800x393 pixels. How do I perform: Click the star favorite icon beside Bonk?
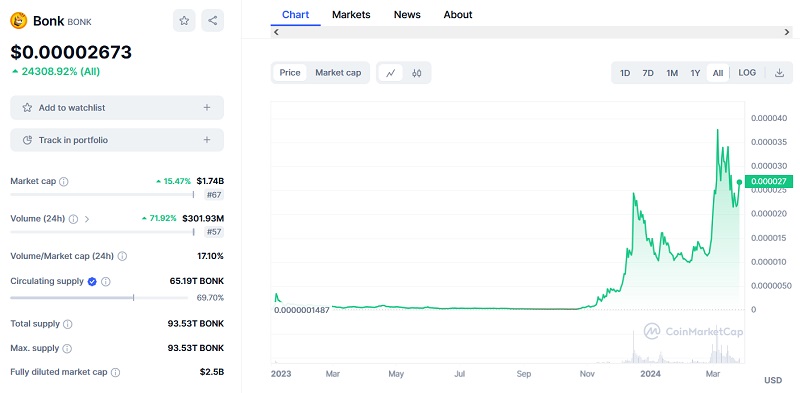184,20
